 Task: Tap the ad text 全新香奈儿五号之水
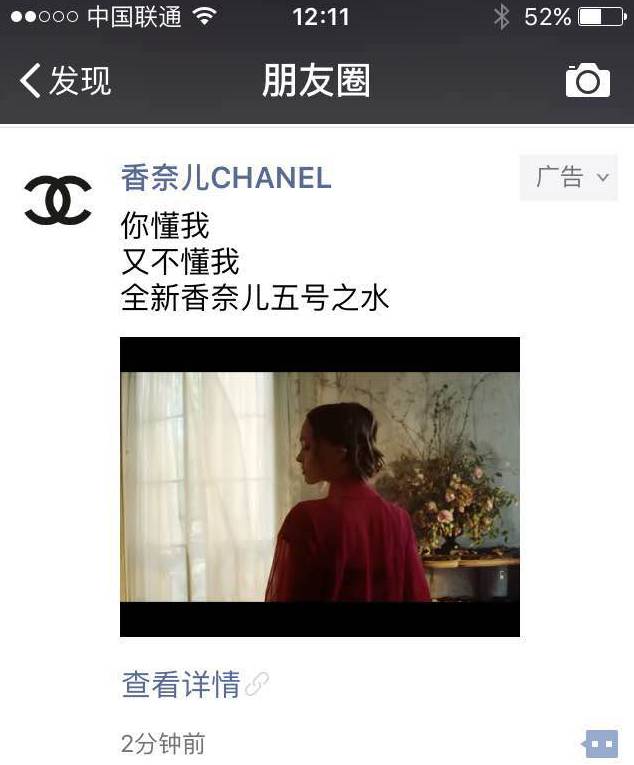point(255,298)
